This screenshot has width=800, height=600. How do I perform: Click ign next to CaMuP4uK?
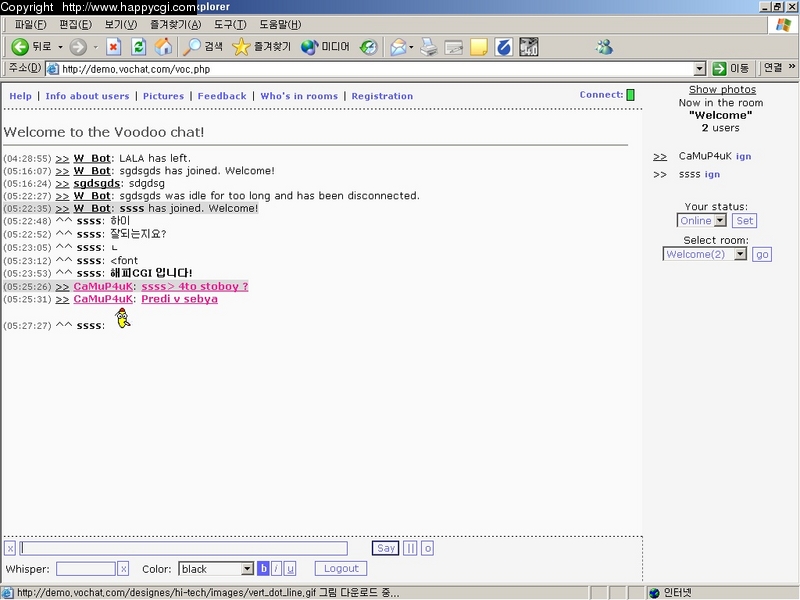[743, 157]
